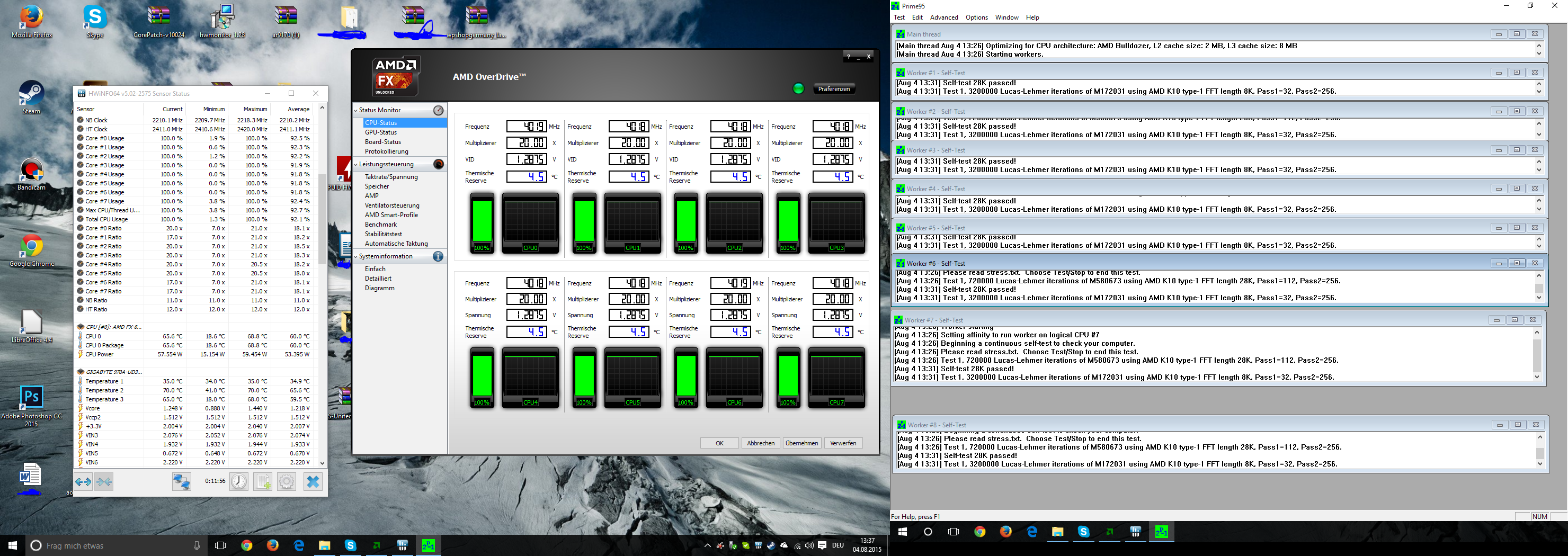Image resolution: width=1568 pixels, height=556 pixels.
Task: Click the OK button in AMD OverDrive
Action: click(719, 443)
